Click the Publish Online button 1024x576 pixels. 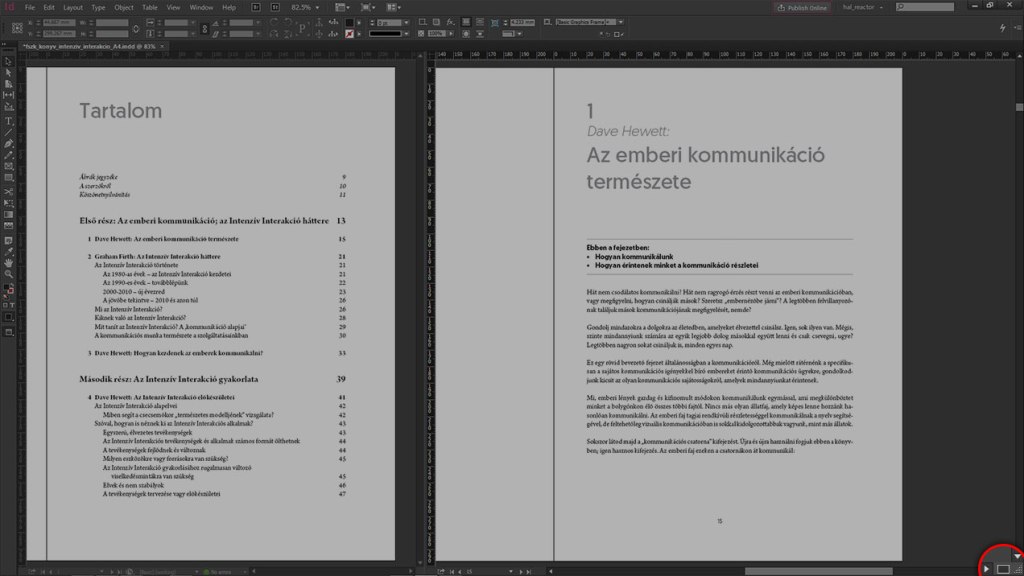click(802, 7)
